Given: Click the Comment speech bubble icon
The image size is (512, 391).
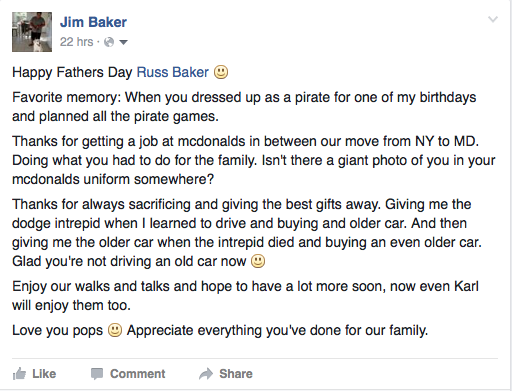Looking at the screenshot, I should click(97, 374).
